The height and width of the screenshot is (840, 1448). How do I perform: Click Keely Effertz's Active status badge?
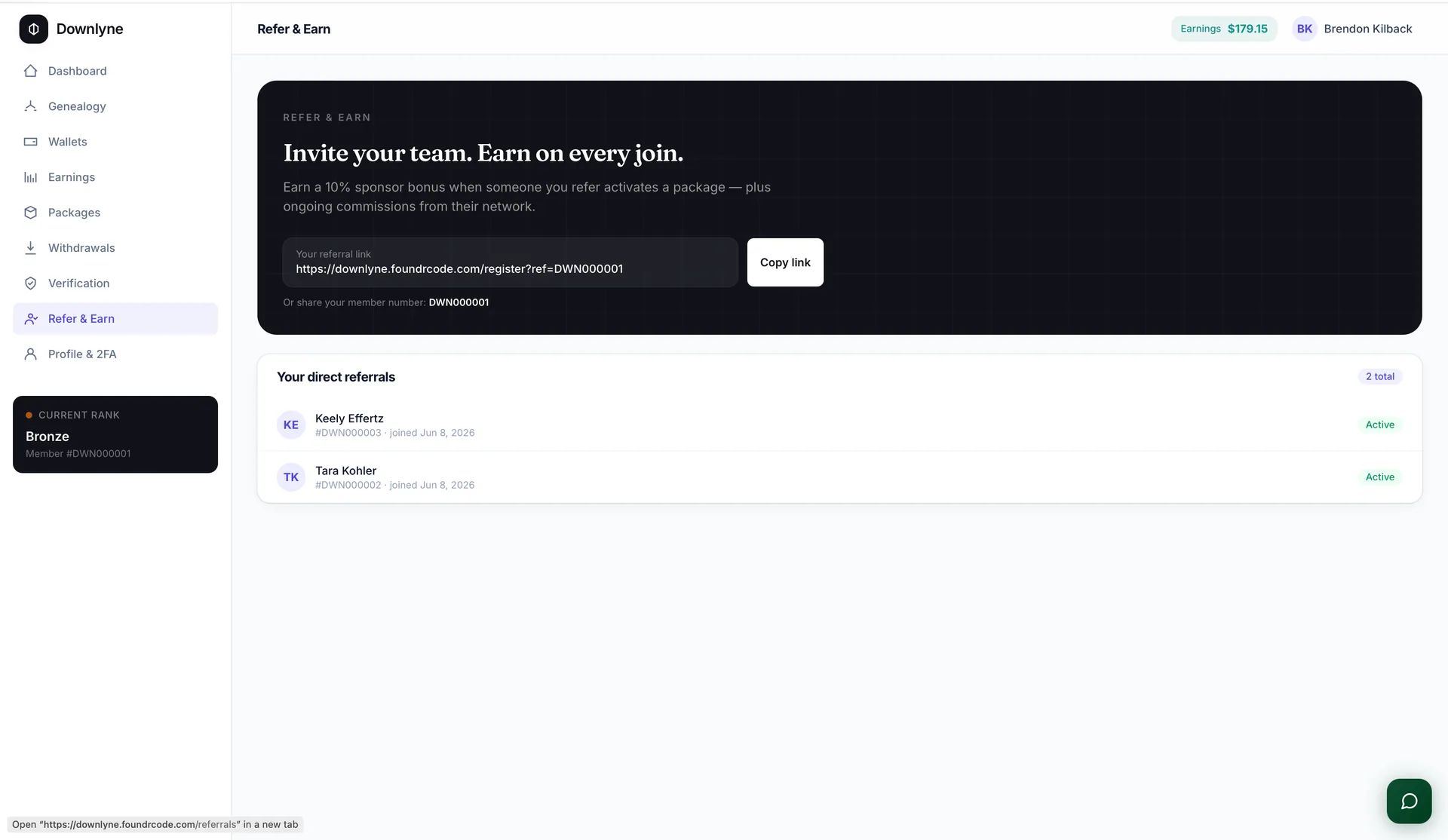(x=1379, y=425)
